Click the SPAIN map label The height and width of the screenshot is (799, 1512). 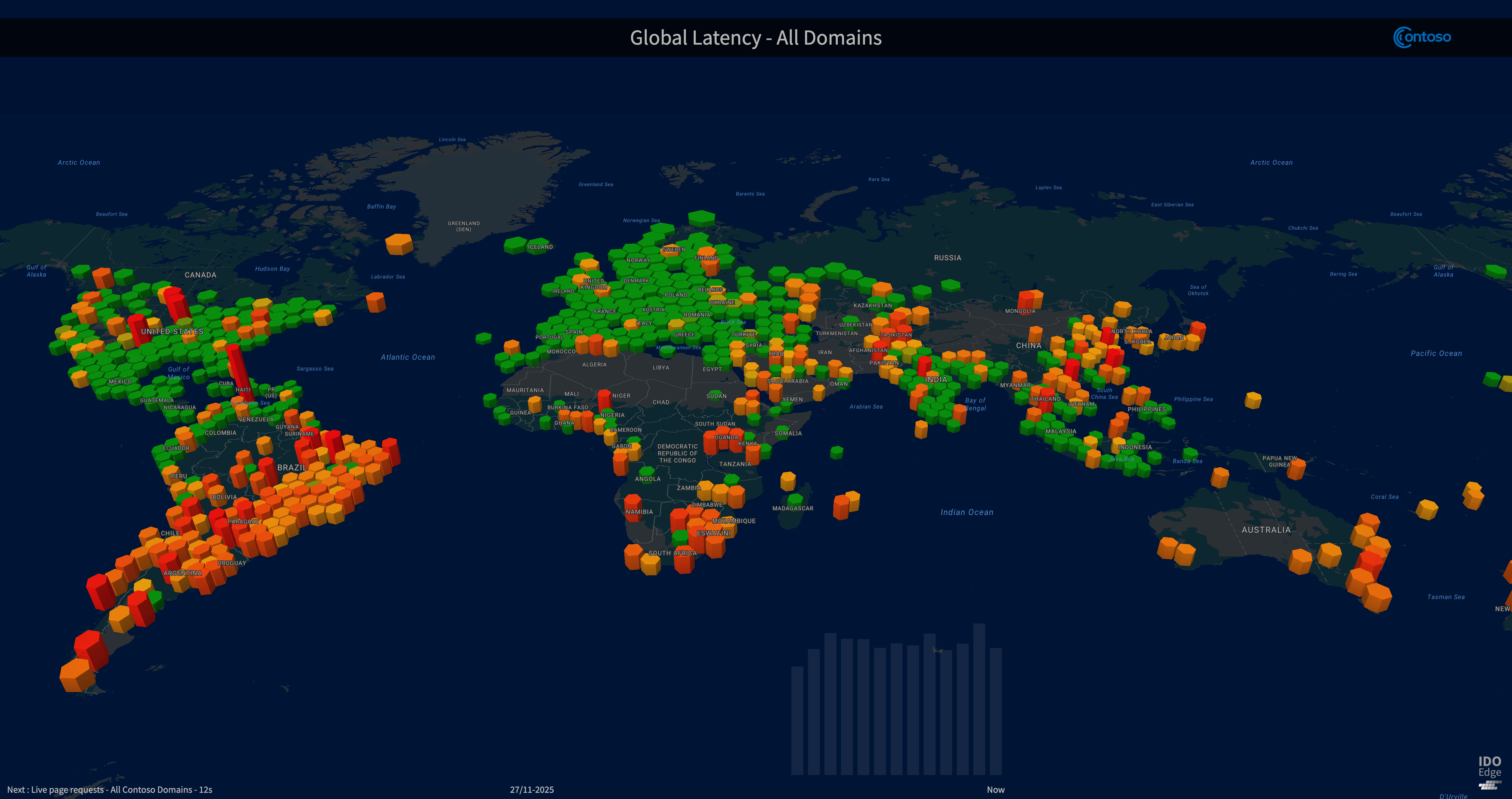(x=574, y=332)
